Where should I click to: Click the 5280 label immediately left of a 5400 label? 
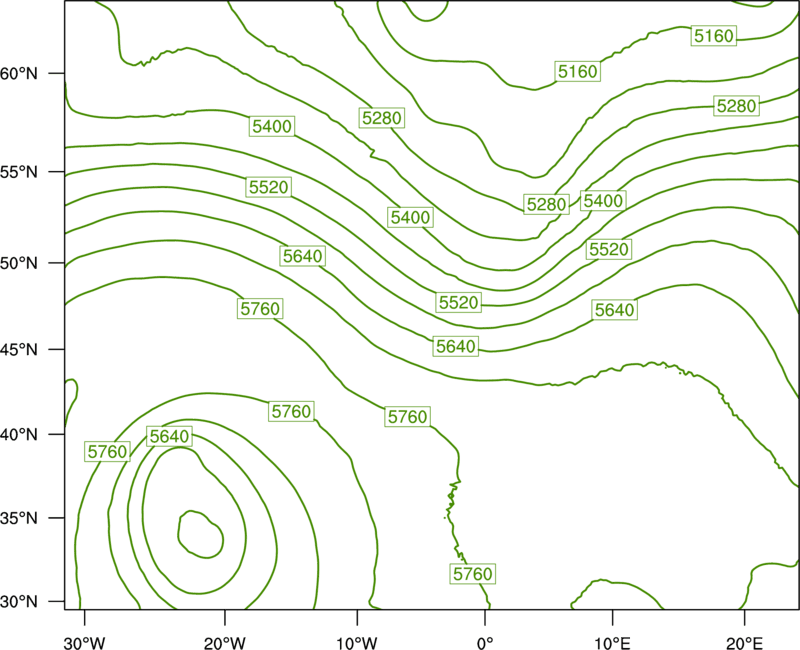pyautogui.click(x=546, y=205)
